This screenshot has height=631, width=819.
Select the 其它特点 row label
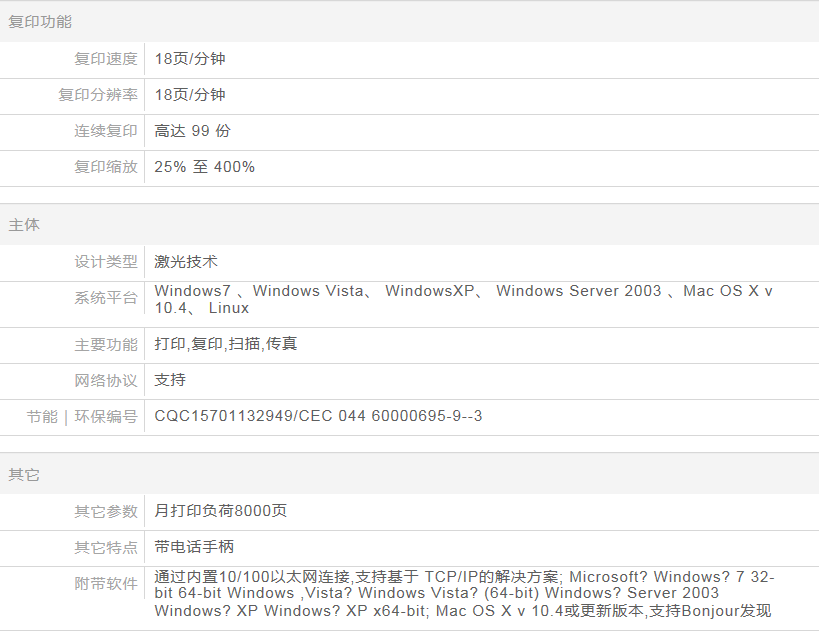(106, 547)
